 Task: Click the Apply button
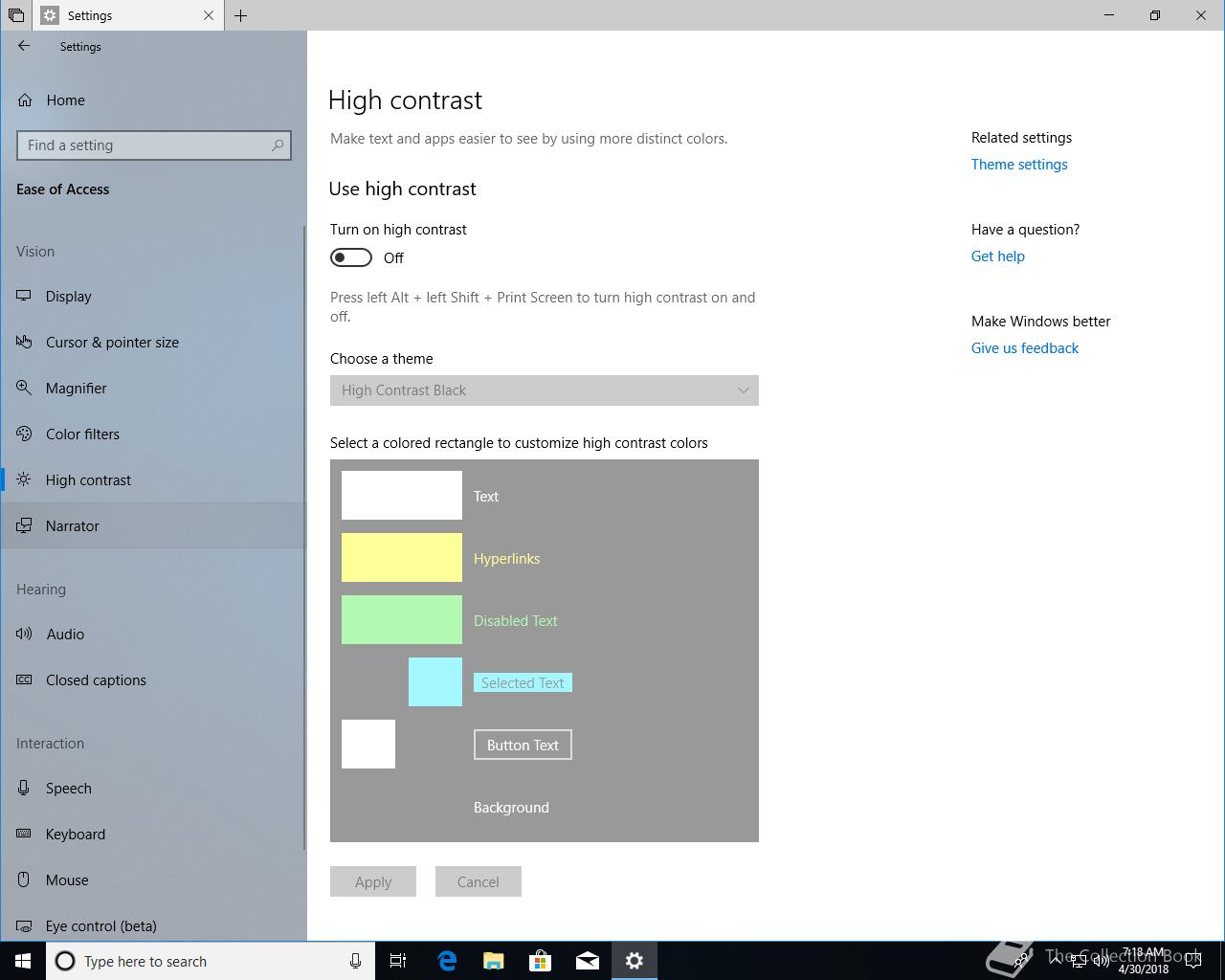pos(373,881)
